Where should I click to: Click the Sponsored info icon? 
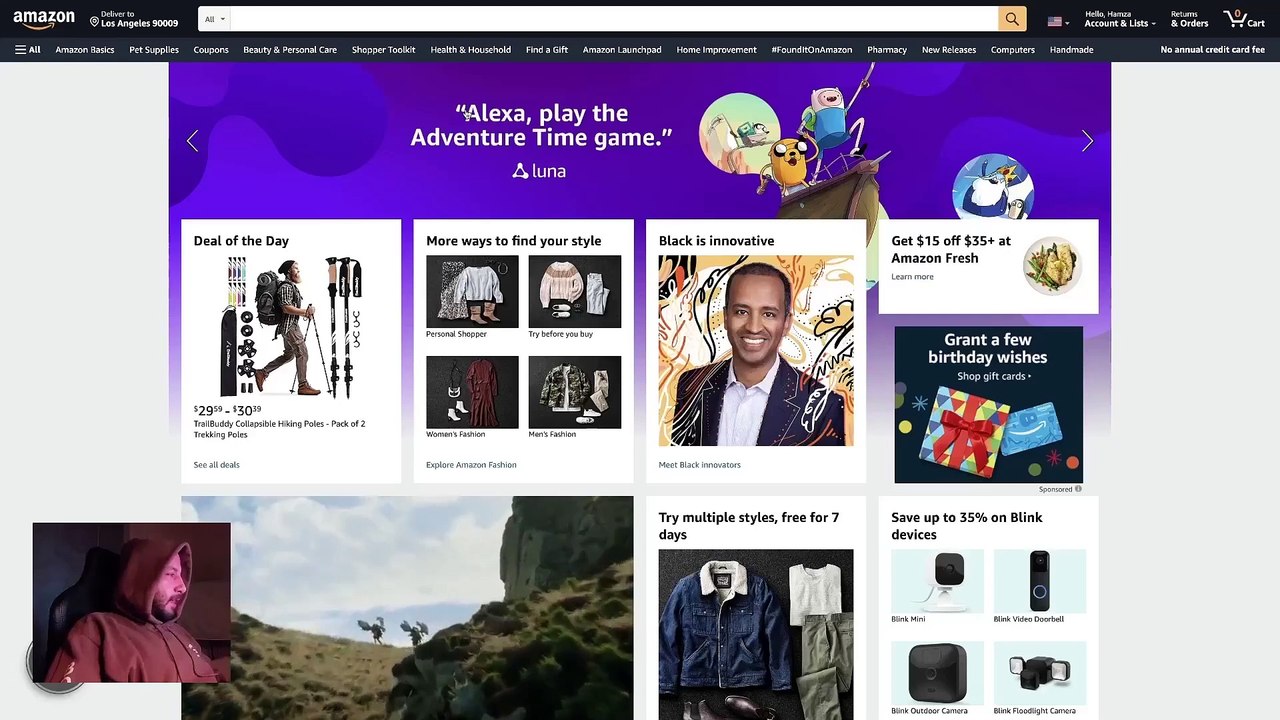point(1078,489)
